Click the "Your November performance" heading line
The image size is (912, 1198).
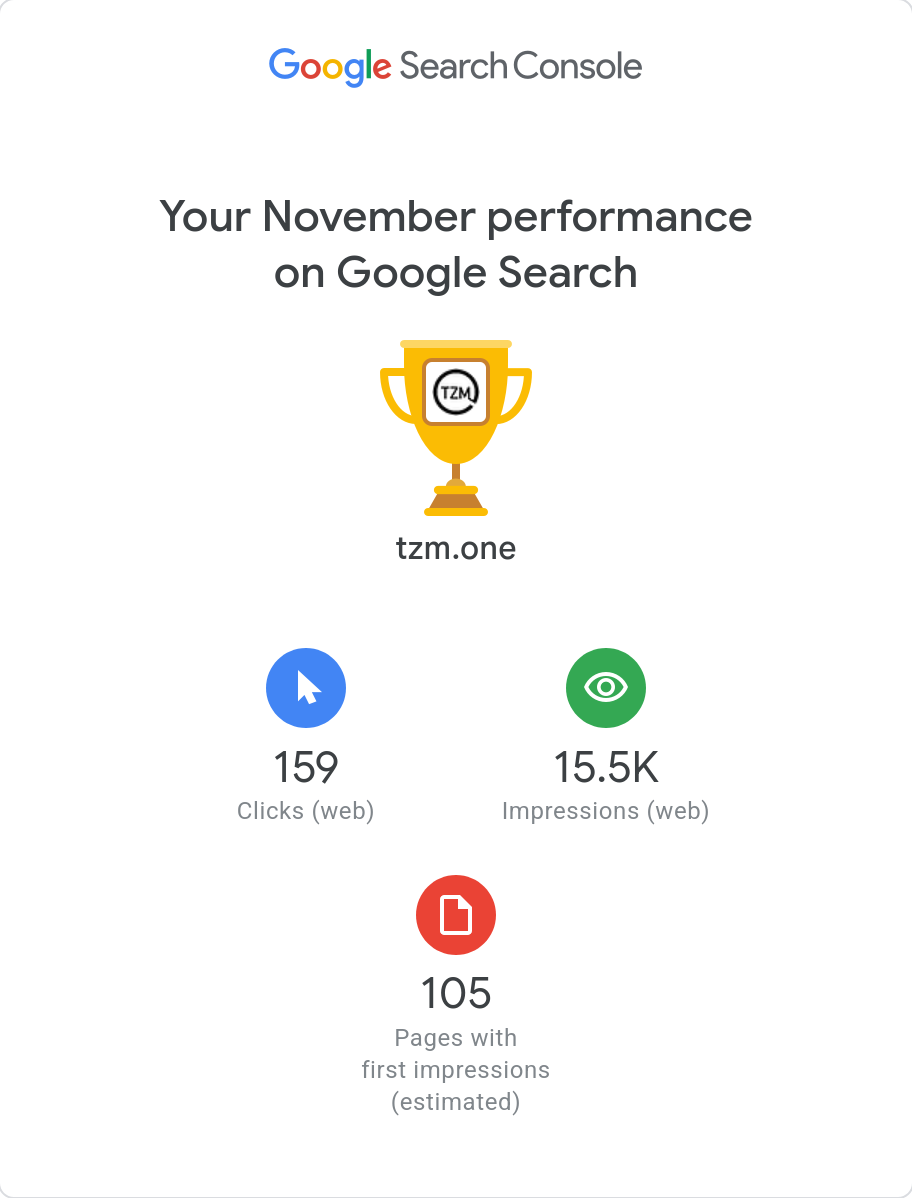(x=456, y=216)
